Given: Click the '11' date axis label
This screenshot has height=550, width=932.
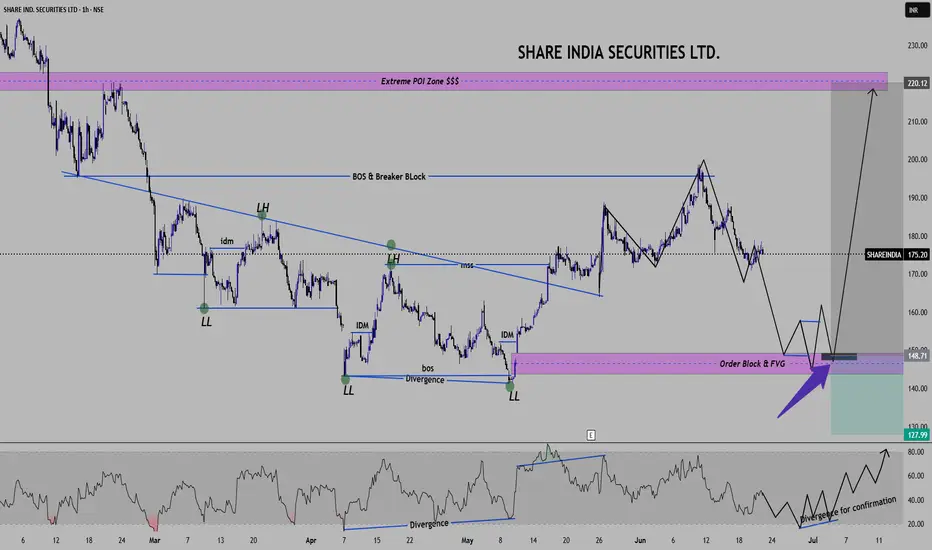Looking at the screenshot, I should coord(879,540).
